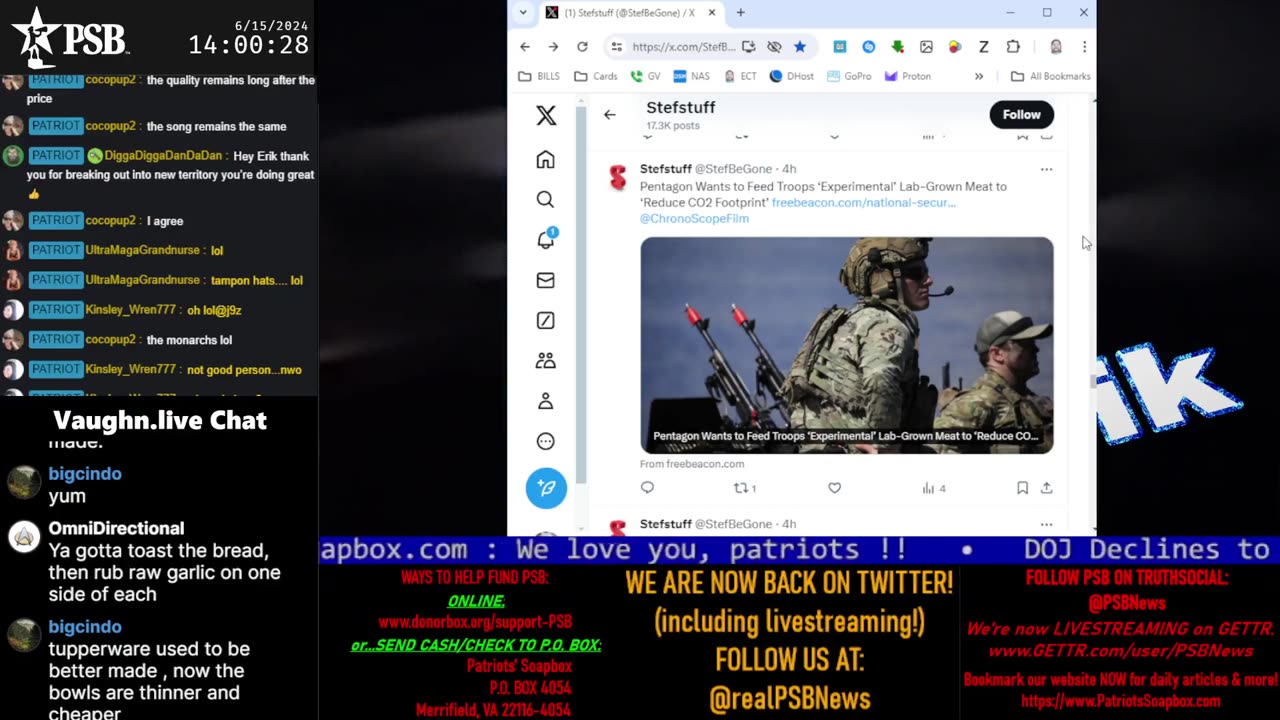Follow the Stefstuff account
This screenshot has height=720, width=1280.
click(x=1022, y=114)
